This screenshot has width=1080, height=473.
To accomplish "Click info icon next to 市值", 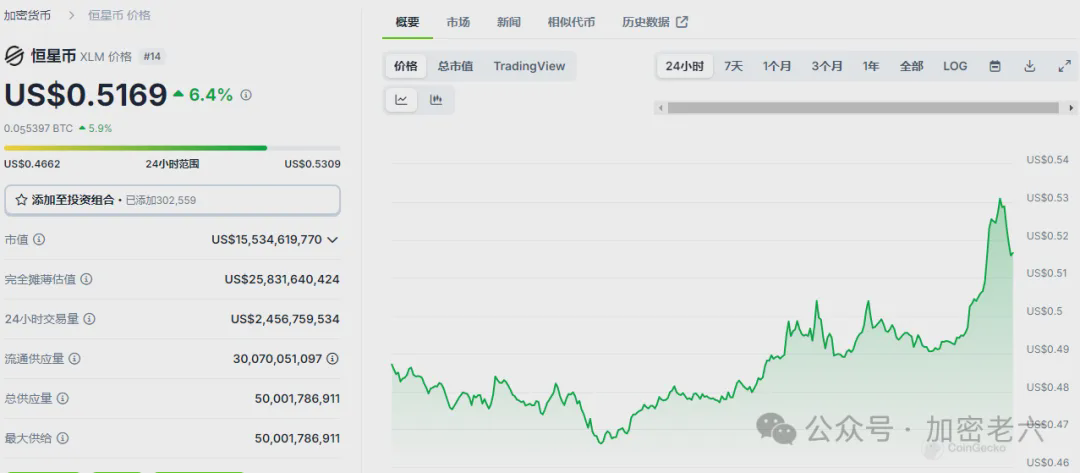I will 39,240.
